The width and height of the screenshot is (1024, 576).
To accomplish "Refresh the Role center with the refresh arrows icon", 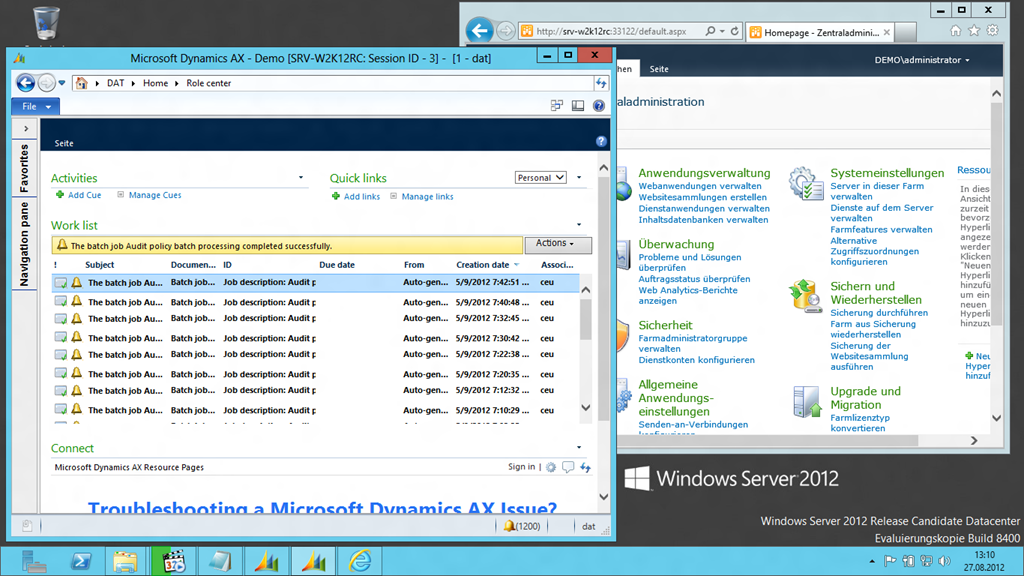I will click(x=601, y=84).
